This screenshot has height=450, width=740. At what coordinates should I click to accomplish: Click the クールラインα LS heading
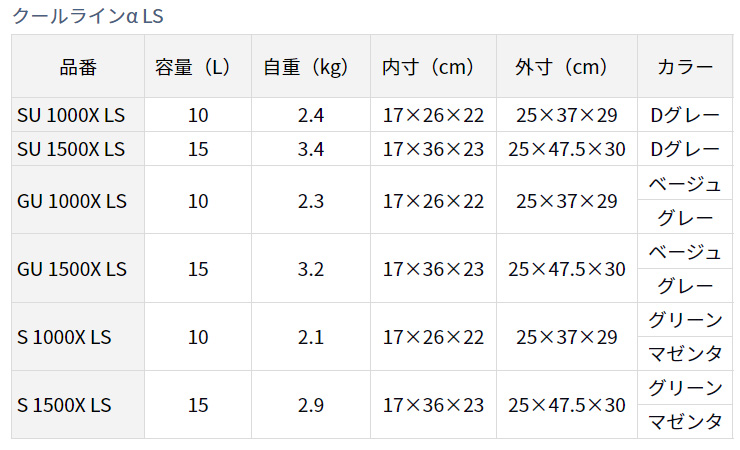pyautogui.click(x=88, y=16)
